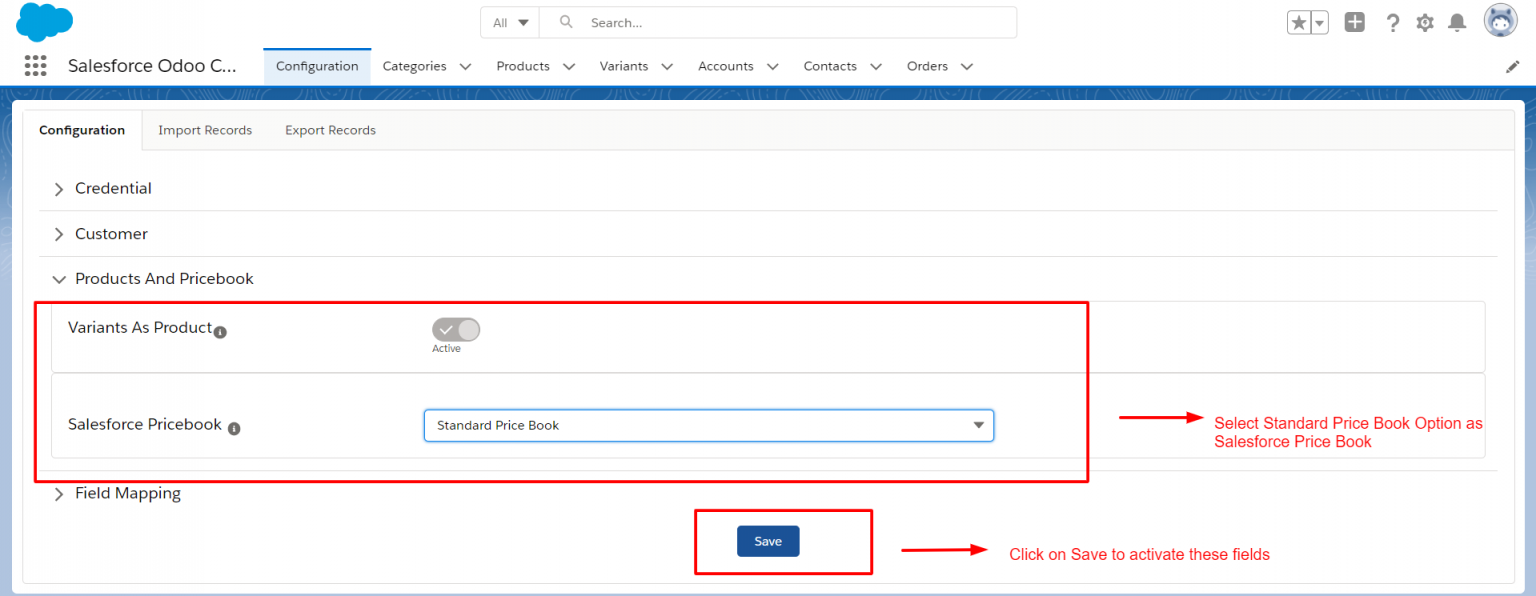Click Save to activate the fields

tap(768, 540)
